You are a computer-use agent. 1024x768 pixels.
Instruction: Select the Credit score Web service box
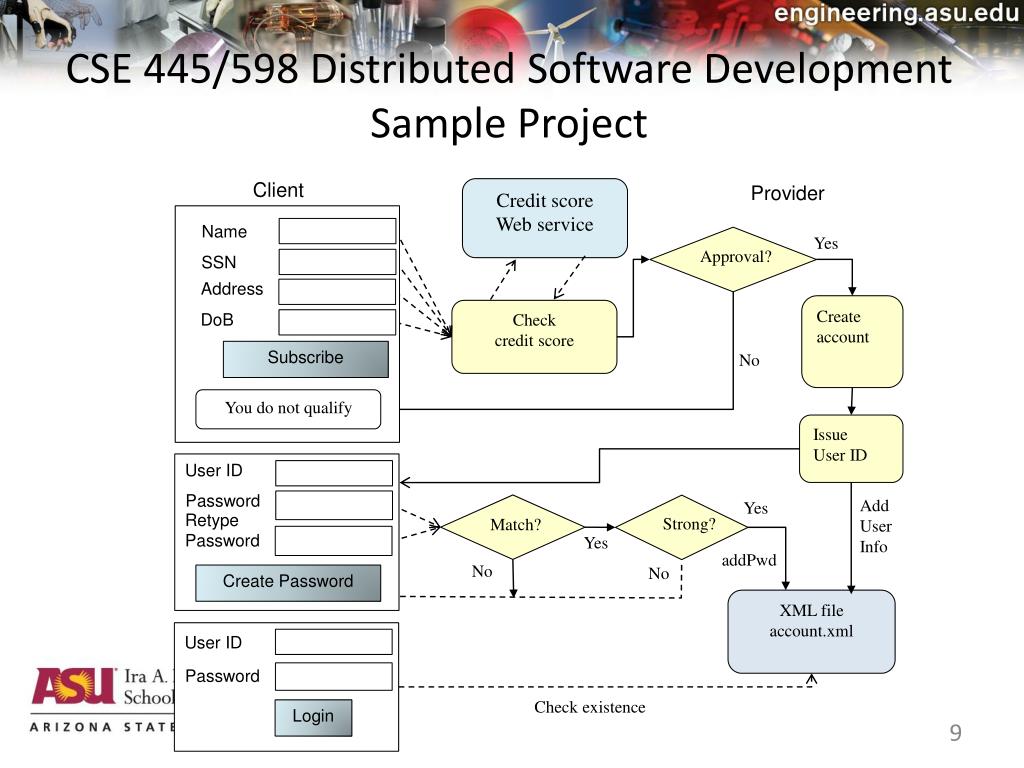[545, 217]
